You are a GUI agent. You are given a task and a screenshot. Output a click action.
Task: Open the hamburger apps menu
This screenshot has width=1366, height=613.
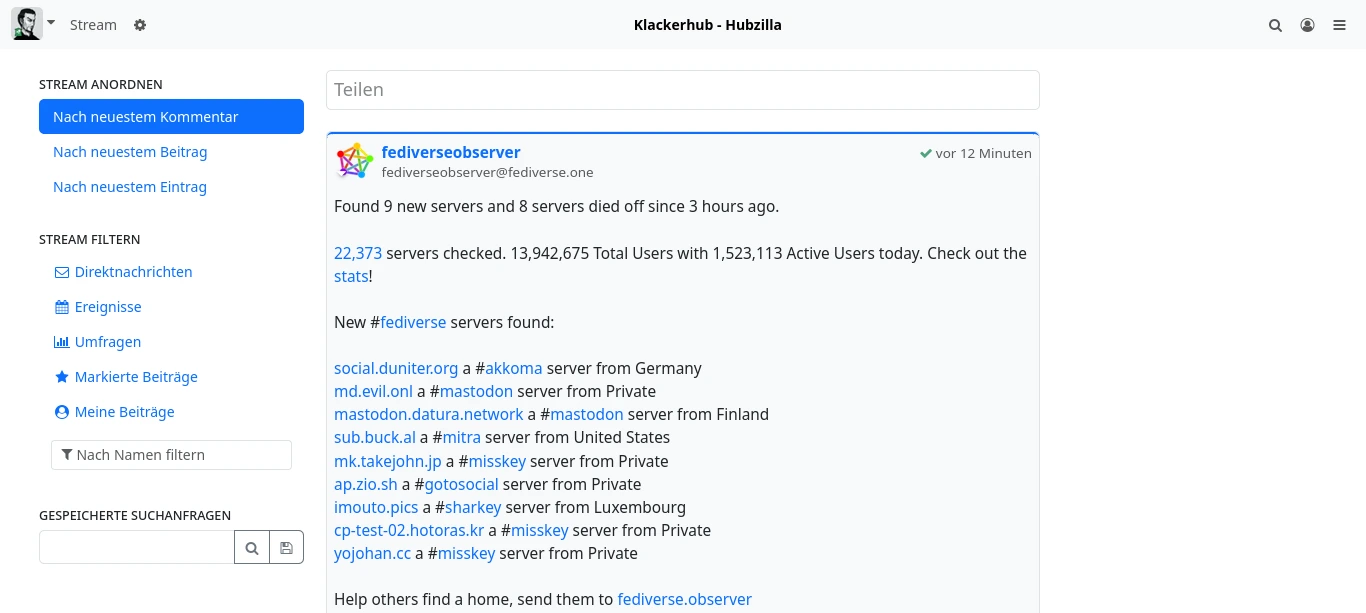tap(1339, 26)
